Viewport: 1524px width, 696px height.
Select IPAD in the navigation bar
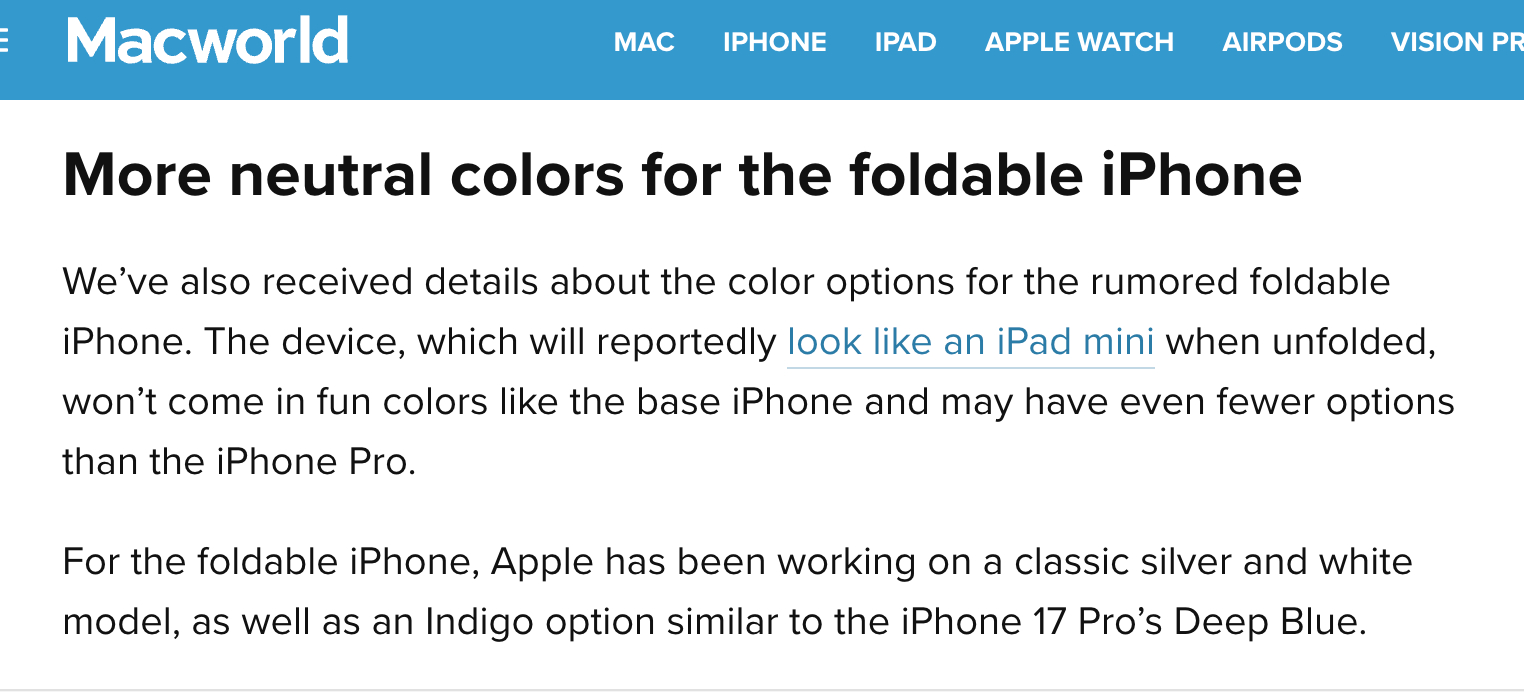pyautogui.click(x=905, y=42)
